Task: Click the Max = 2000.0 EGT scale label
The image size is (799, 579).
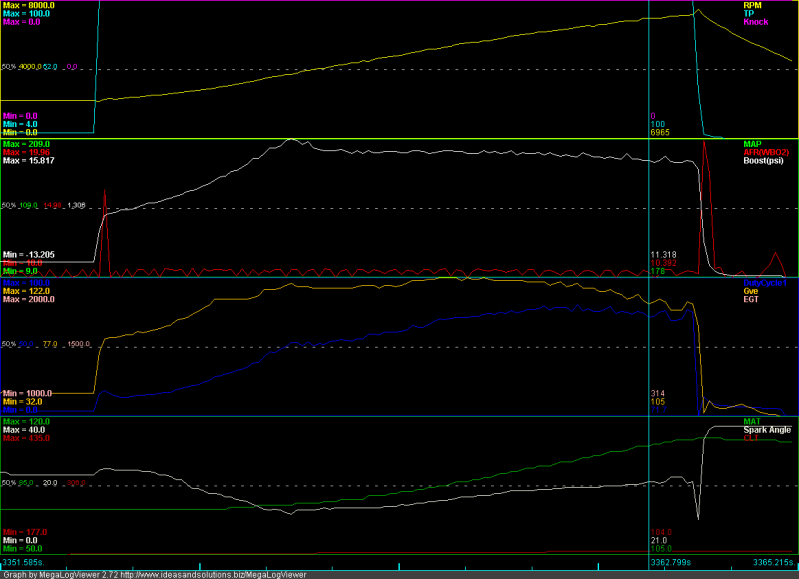Action: 29,299
